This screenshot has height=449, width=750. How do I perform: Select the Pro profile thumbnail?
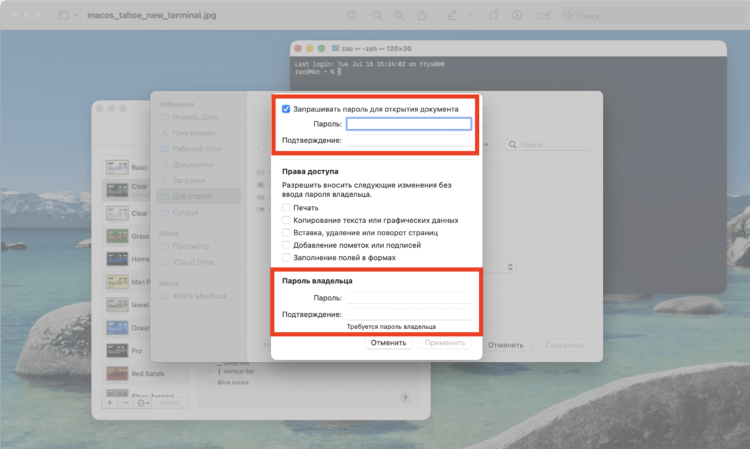(117, 350)
